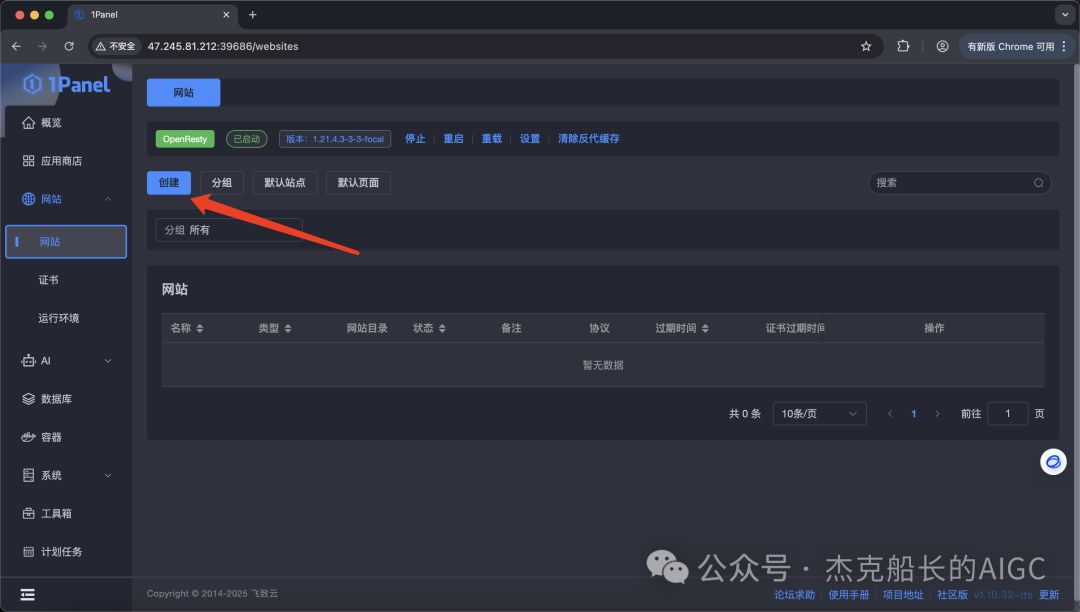The image size is (1080, 612).
Task: Go to next page arrow
Action: 937,414
